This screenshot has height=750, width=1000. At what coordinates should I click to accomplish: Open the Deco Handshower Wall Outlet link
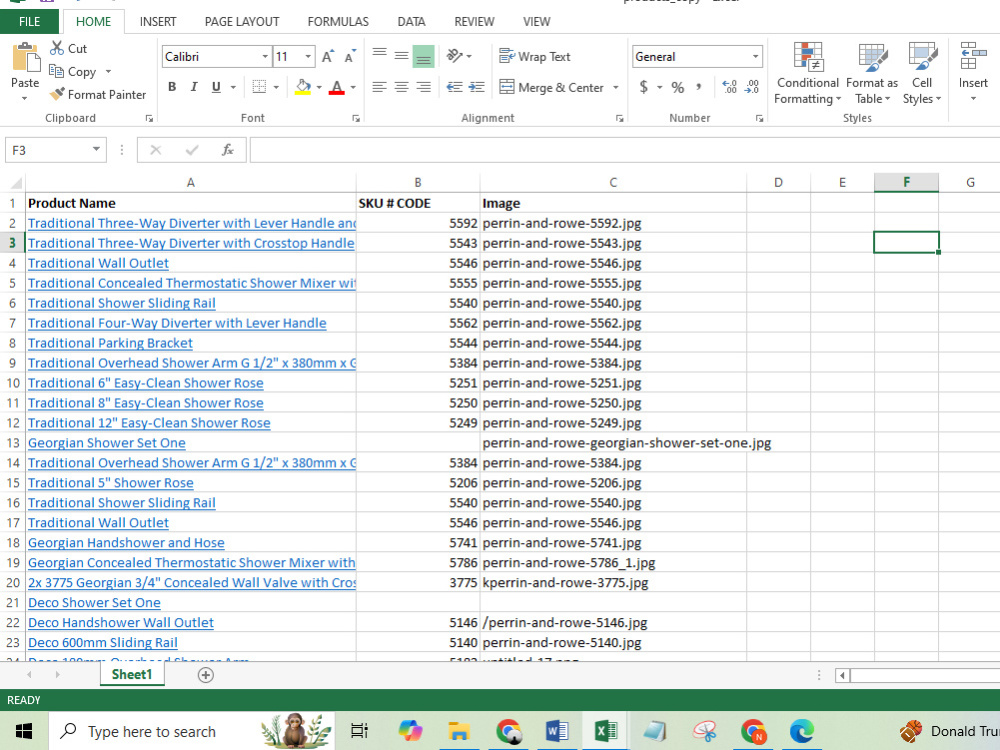(121, 623)
